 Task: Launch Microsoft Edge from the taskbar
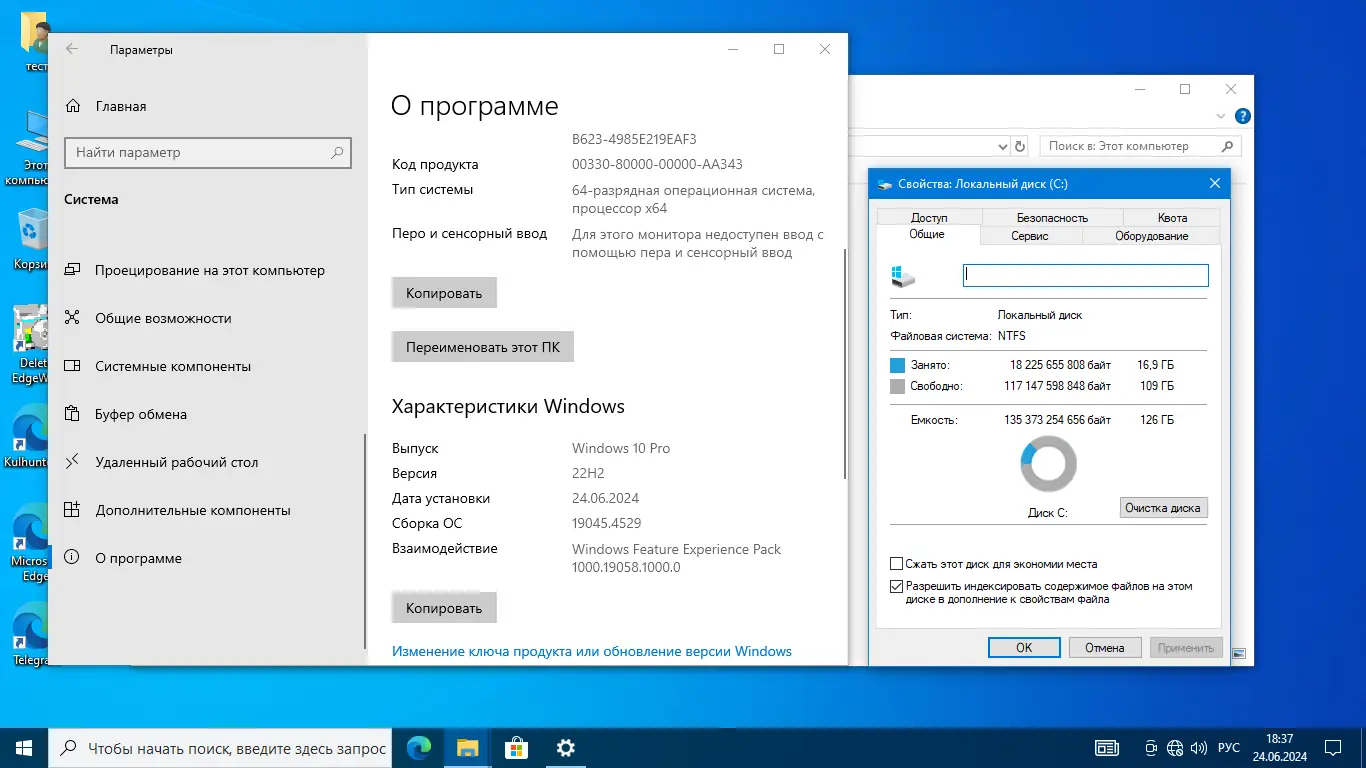419,748
